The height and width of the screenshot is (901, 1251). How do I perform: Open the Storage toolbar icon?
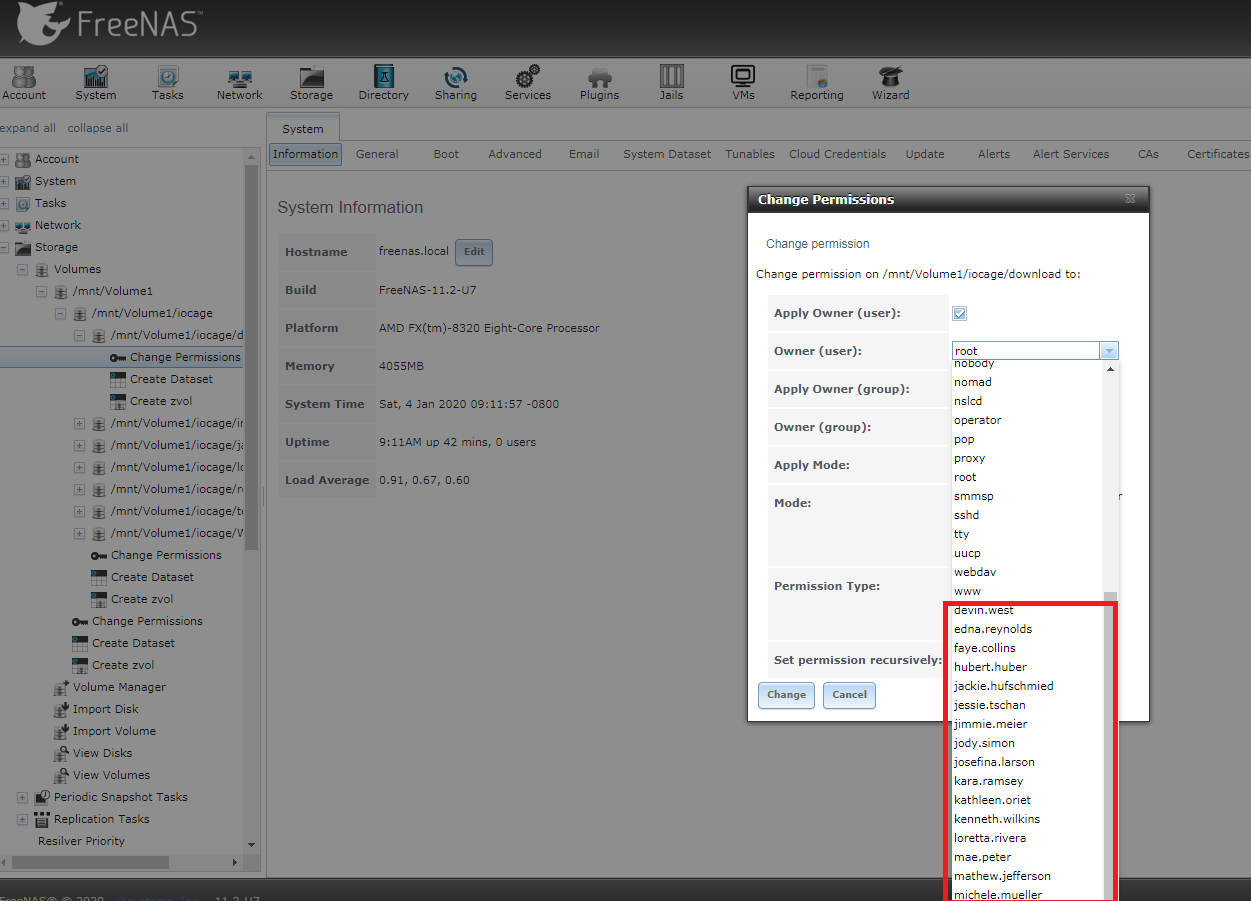pos(312,83)
